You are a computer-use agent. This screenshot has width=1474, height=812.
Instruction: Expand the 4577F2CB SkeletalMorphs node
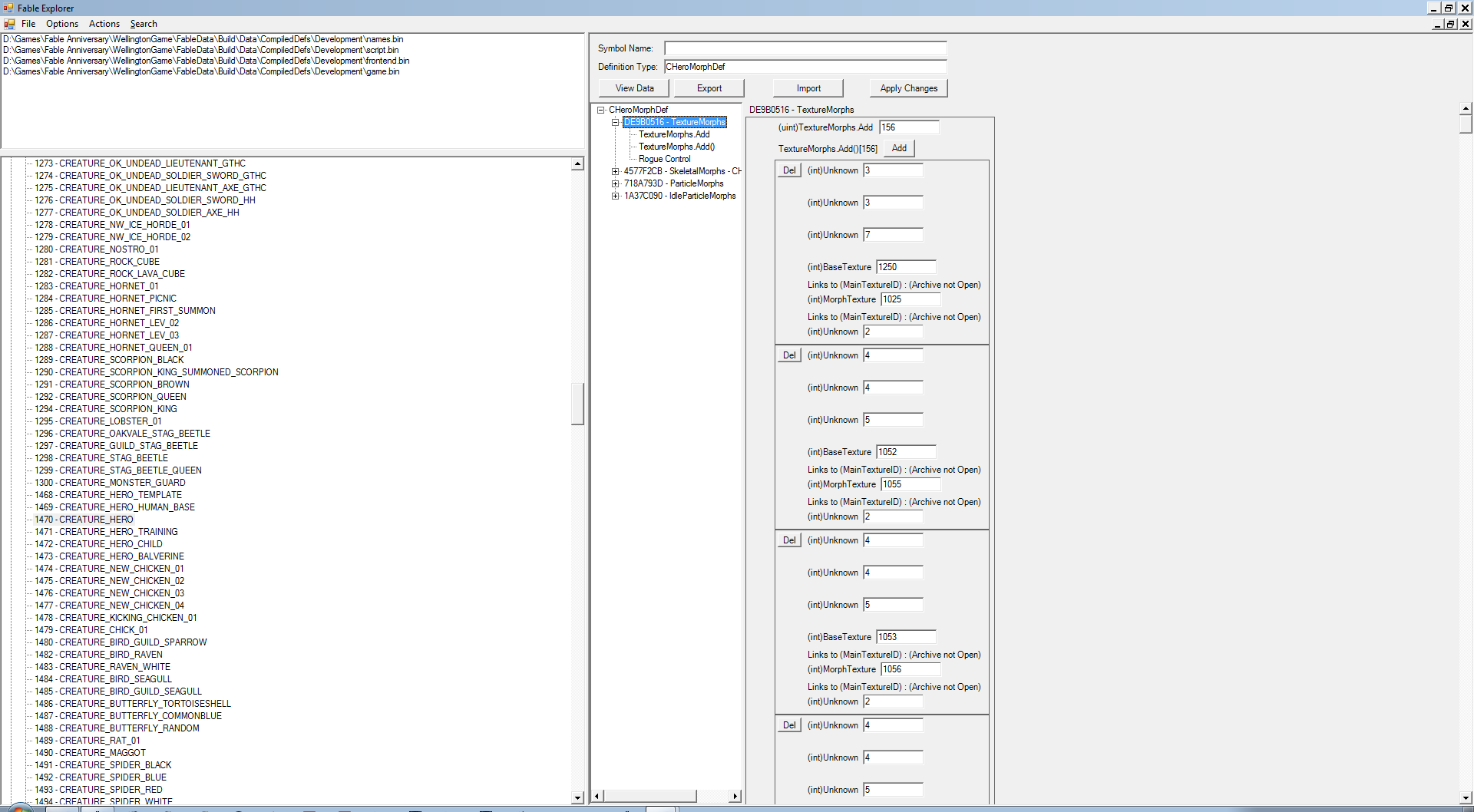point(615,171)
